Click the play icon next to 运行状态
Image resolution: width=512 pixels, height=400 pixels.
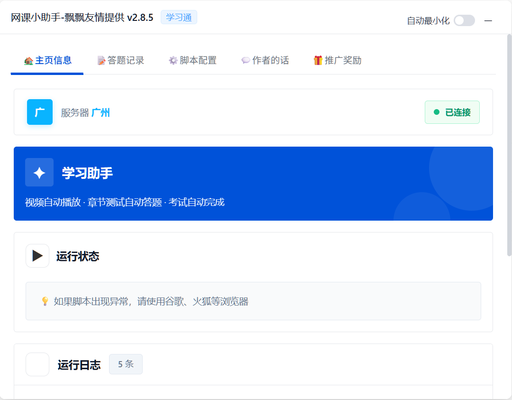point(37,256)
